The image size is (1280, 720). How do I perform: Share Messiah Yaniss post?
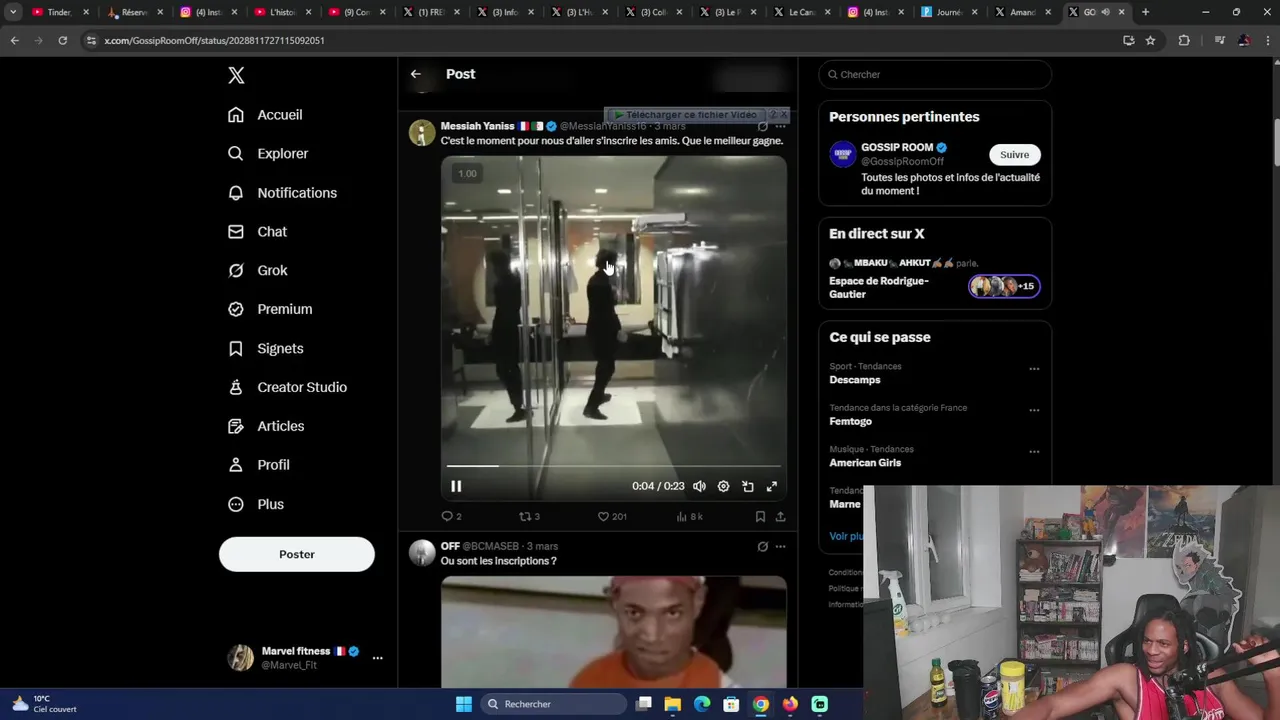pyautogui.click(x=781, y=517)
